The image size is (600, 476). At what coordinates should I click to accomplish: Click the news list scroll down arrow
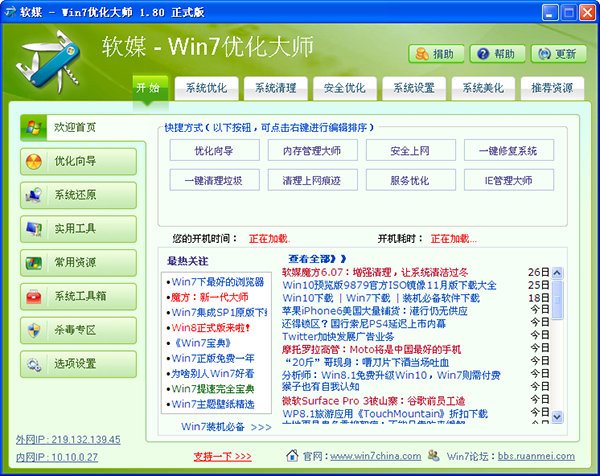[557, 416]
